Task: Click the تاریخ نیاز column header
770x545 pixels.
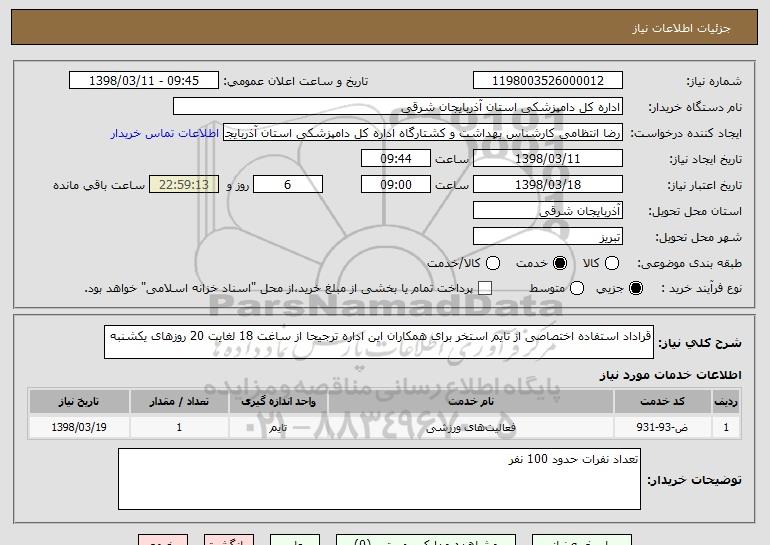Action: 79,402
